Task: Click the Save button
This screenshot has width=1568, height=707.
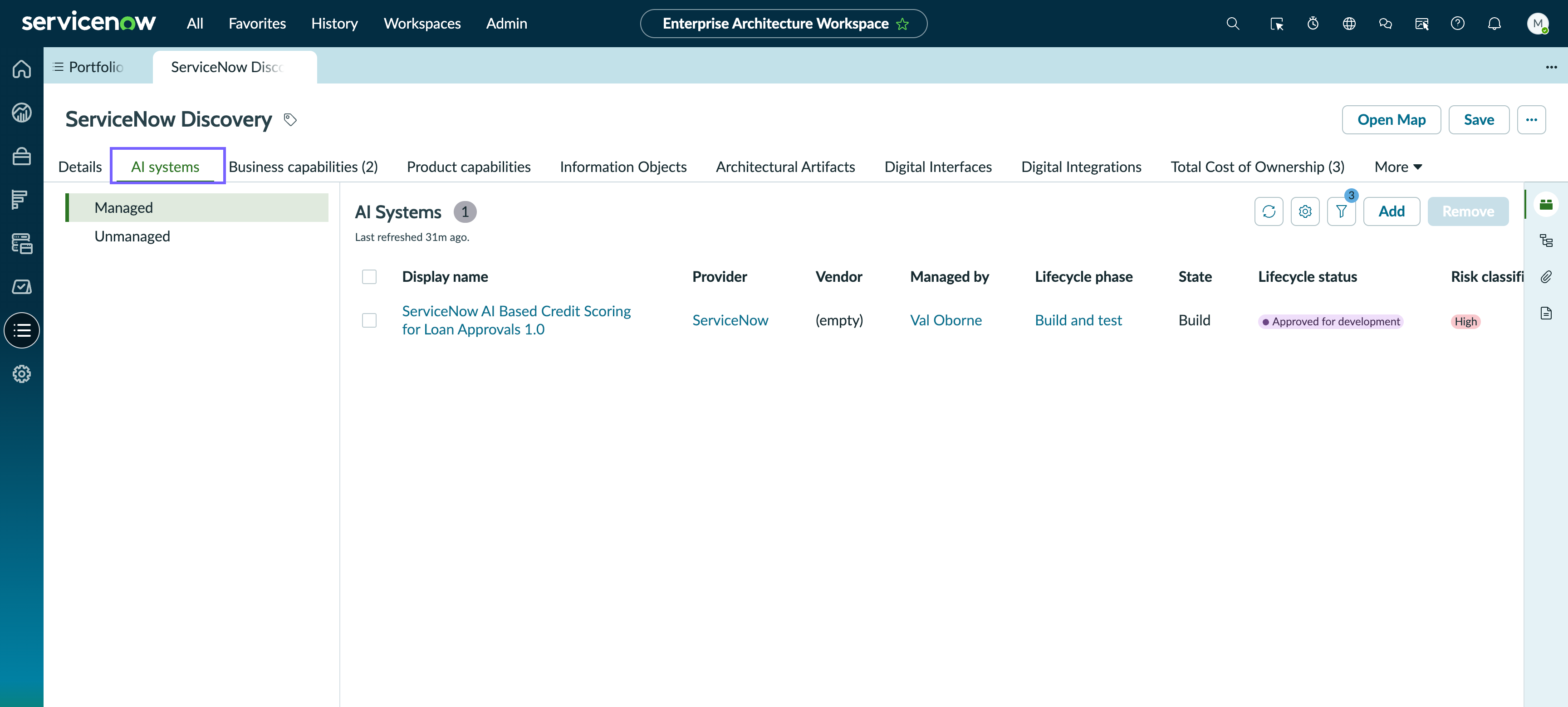Action: [1479, 120]
